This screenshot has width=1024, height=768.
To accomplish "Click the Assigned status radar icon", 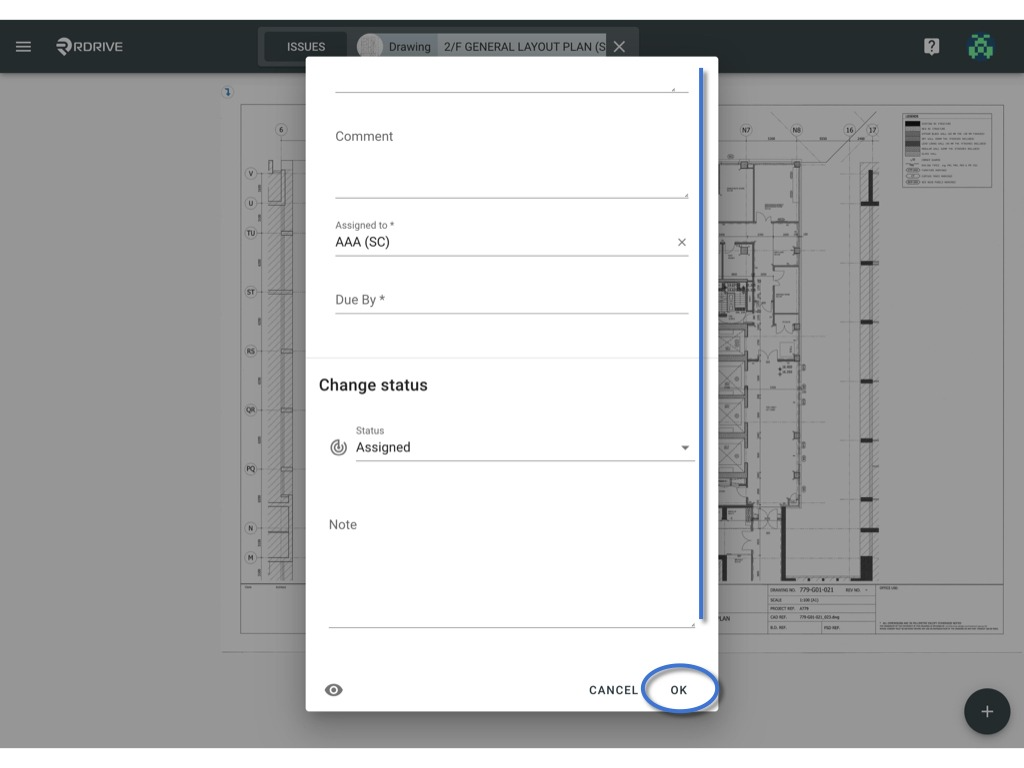I will (338, 447).
